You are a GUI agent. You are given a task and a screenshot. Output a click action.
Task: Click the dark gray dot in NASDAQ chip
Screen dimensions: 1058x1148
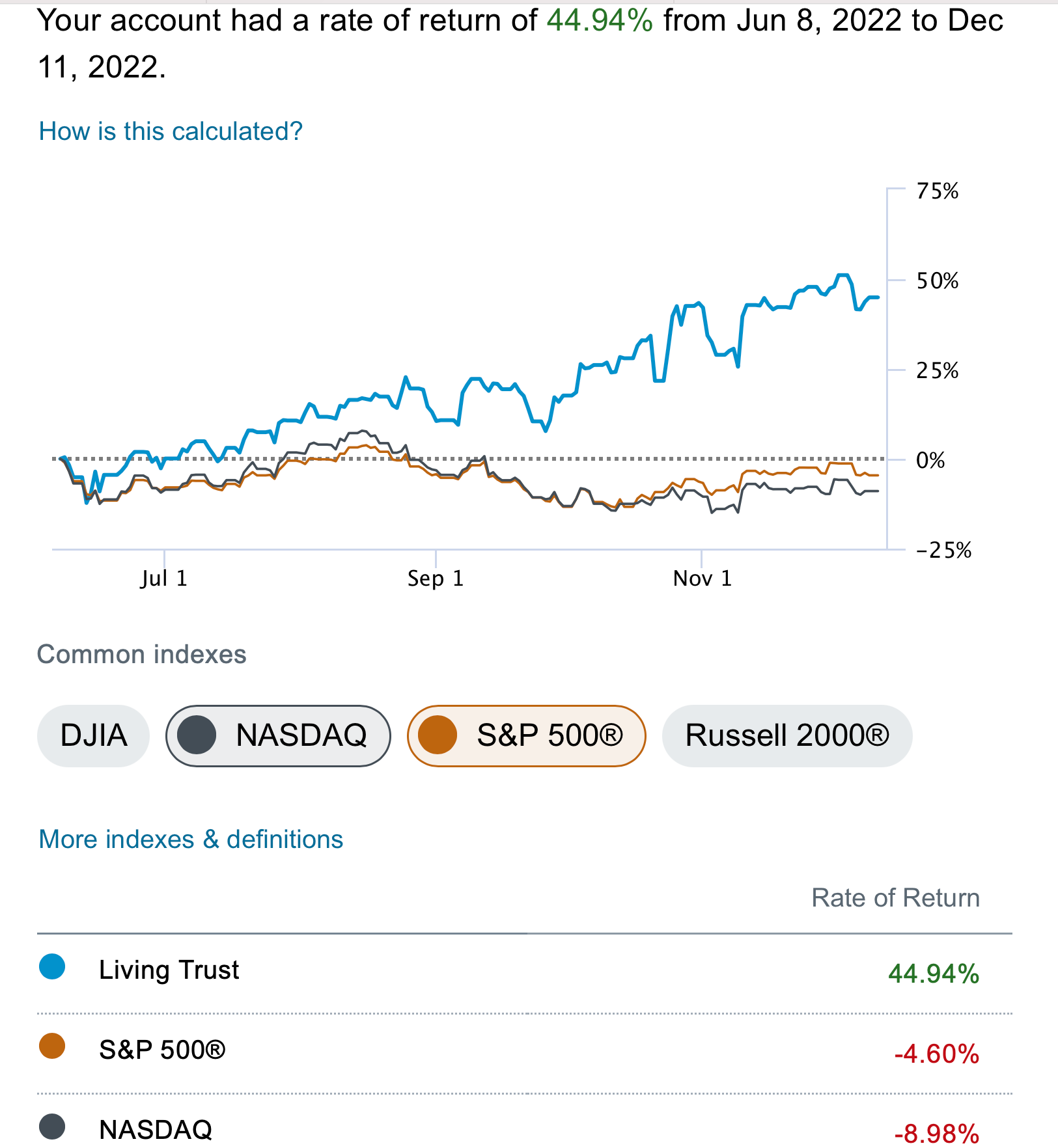coord(196,736)
